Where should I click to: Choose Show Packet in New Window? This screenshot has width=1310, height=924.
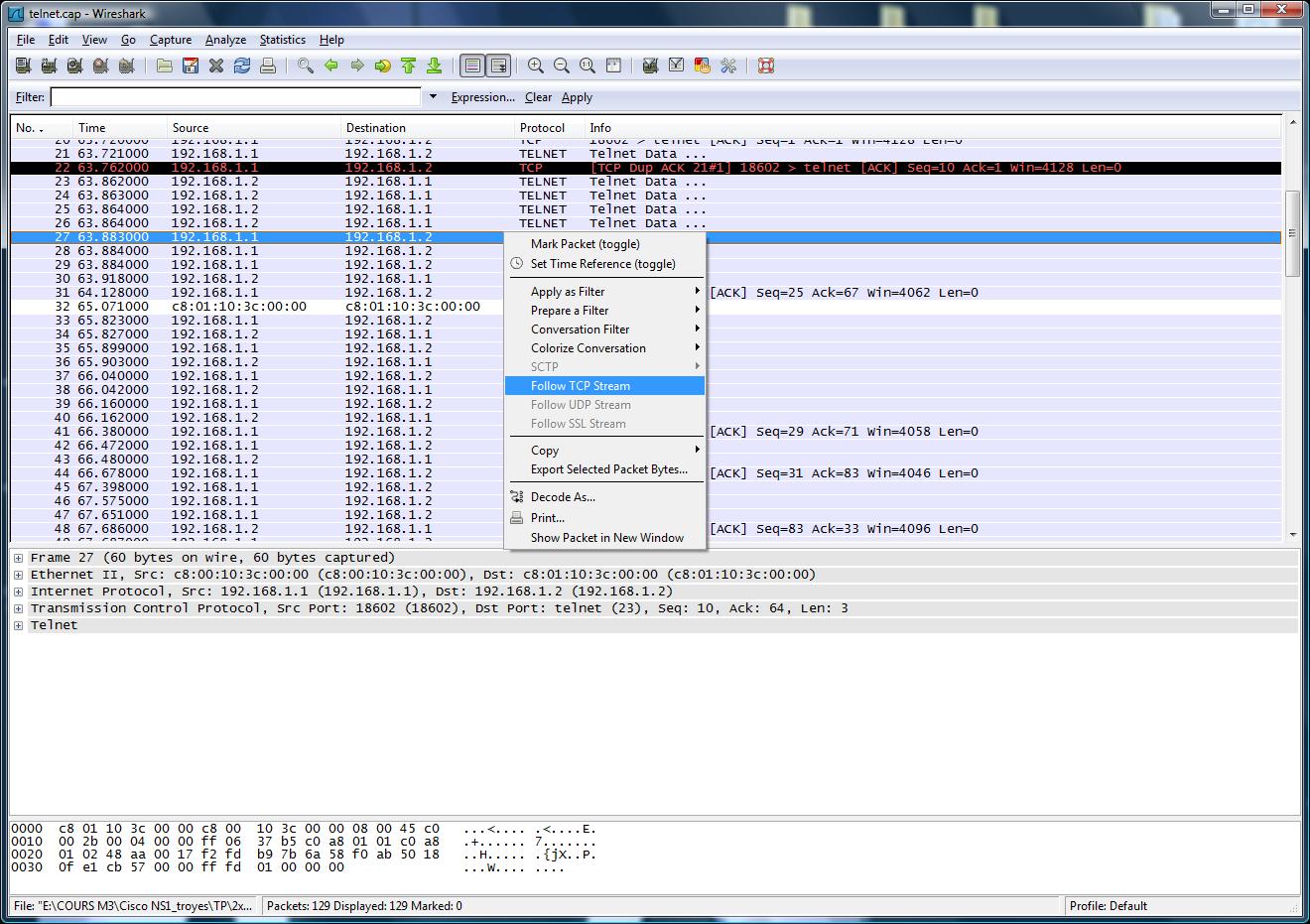[x=604, y=538]
